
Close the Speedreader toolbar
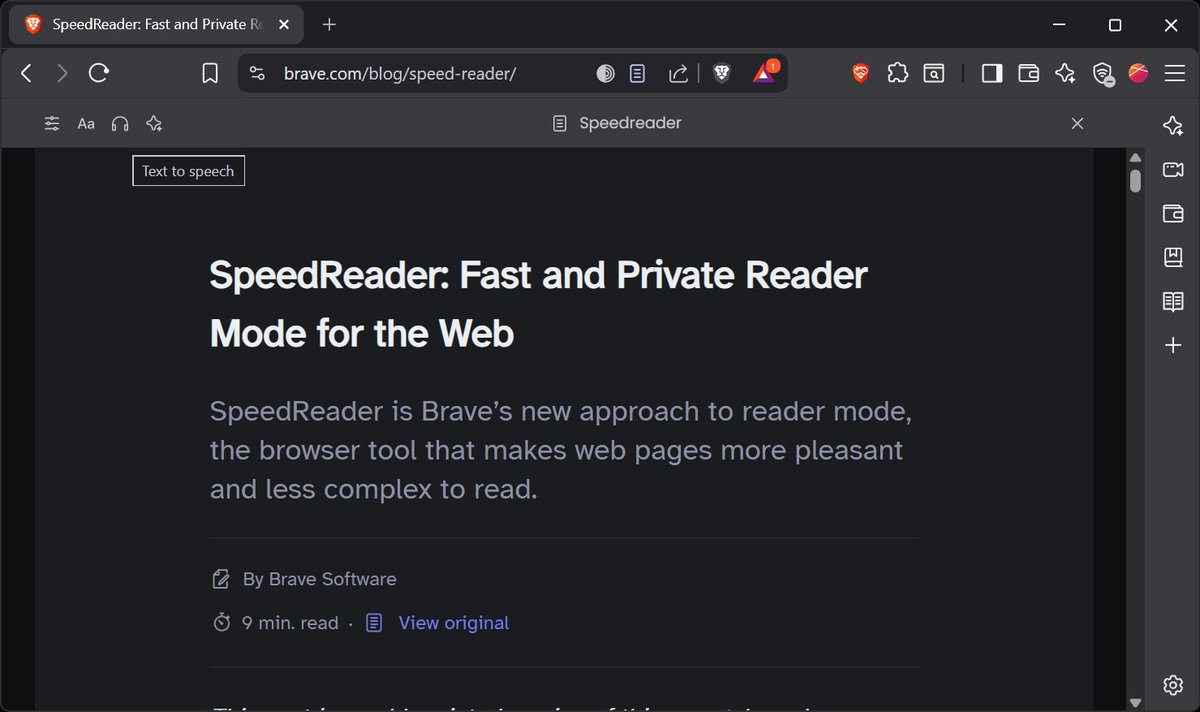[x=1077, y=123]
